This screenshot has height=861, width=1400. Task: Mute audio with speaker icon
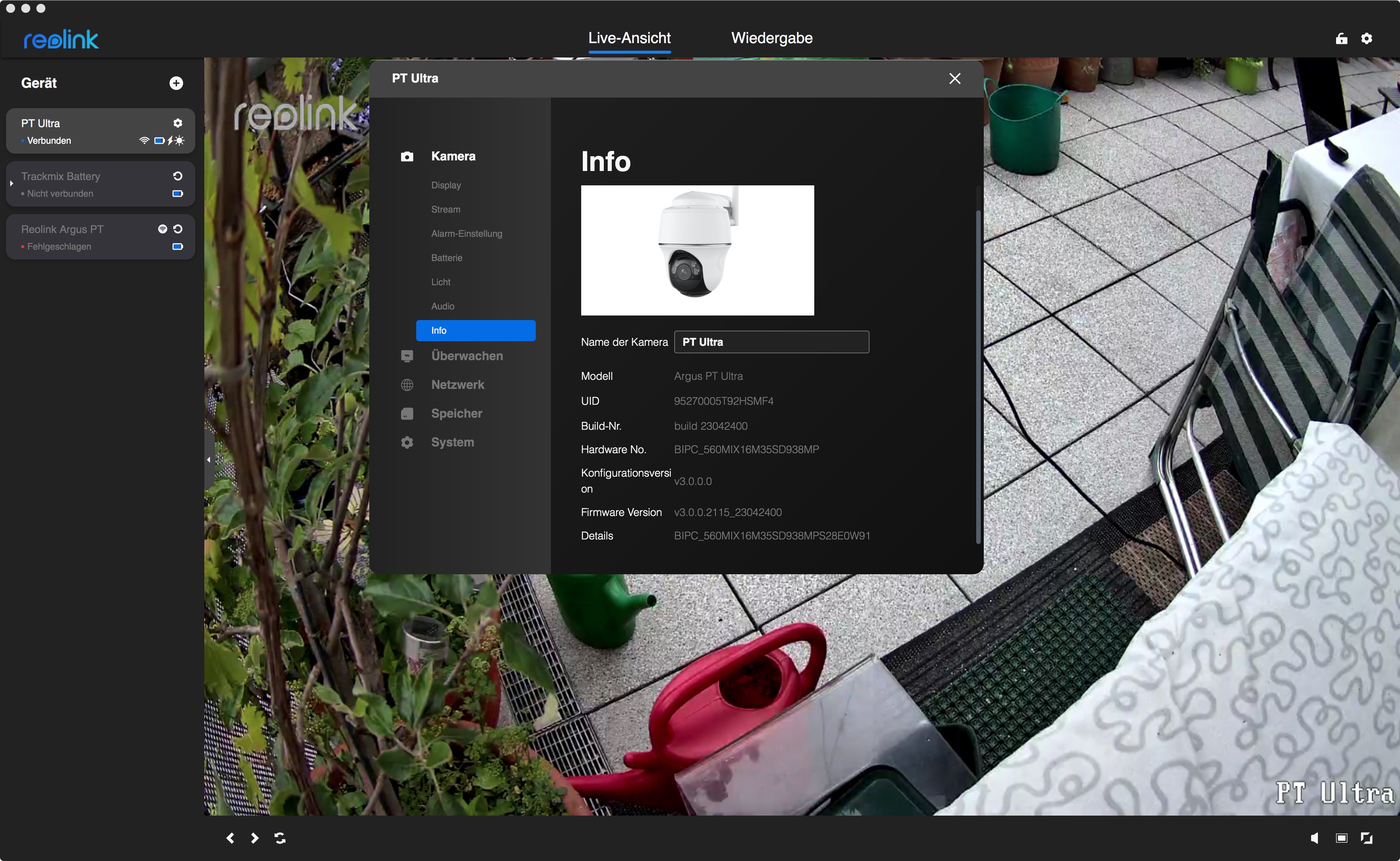click(x=1314, y=838)
